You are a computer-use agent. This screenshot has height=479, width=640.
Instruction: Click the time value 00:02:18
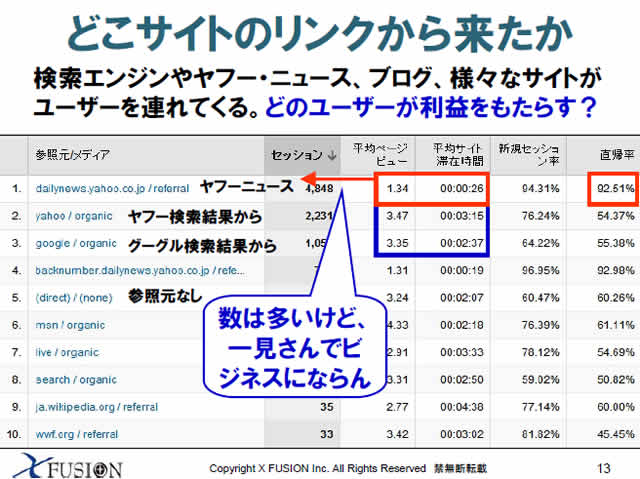[x=462, y=325]
